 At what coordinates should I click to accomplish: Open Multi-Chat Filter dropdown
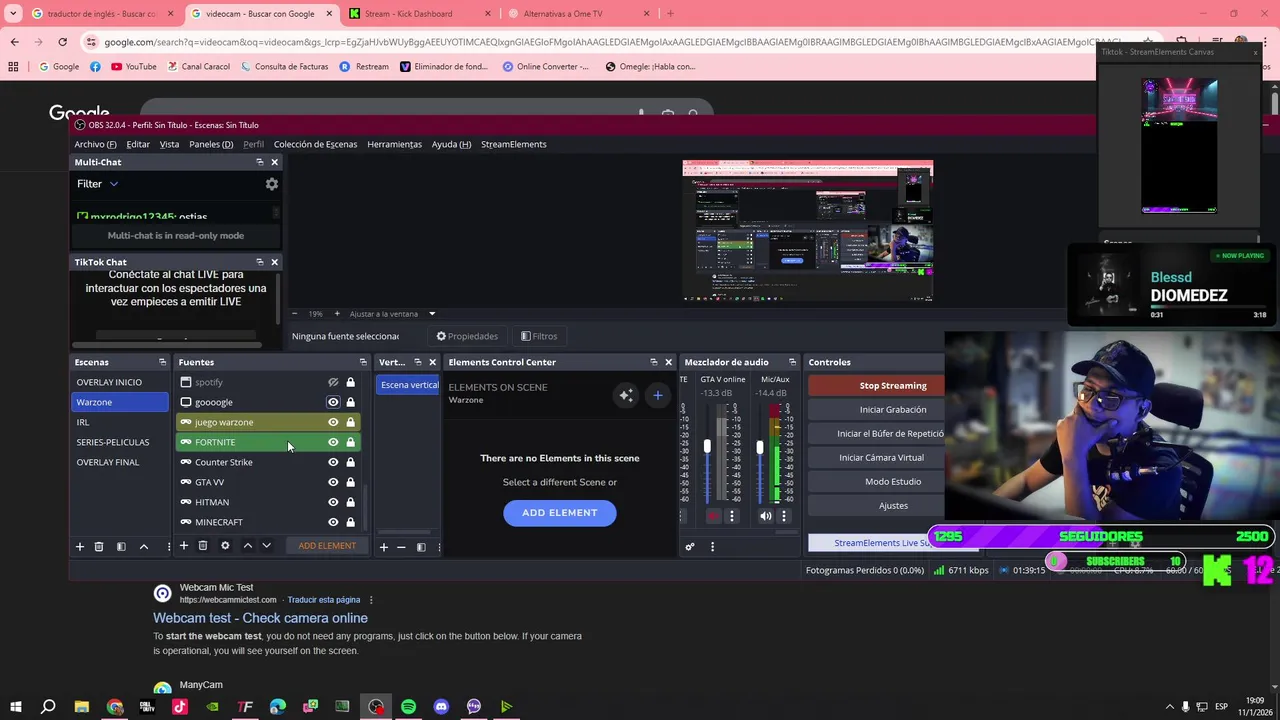click(98, 184)
